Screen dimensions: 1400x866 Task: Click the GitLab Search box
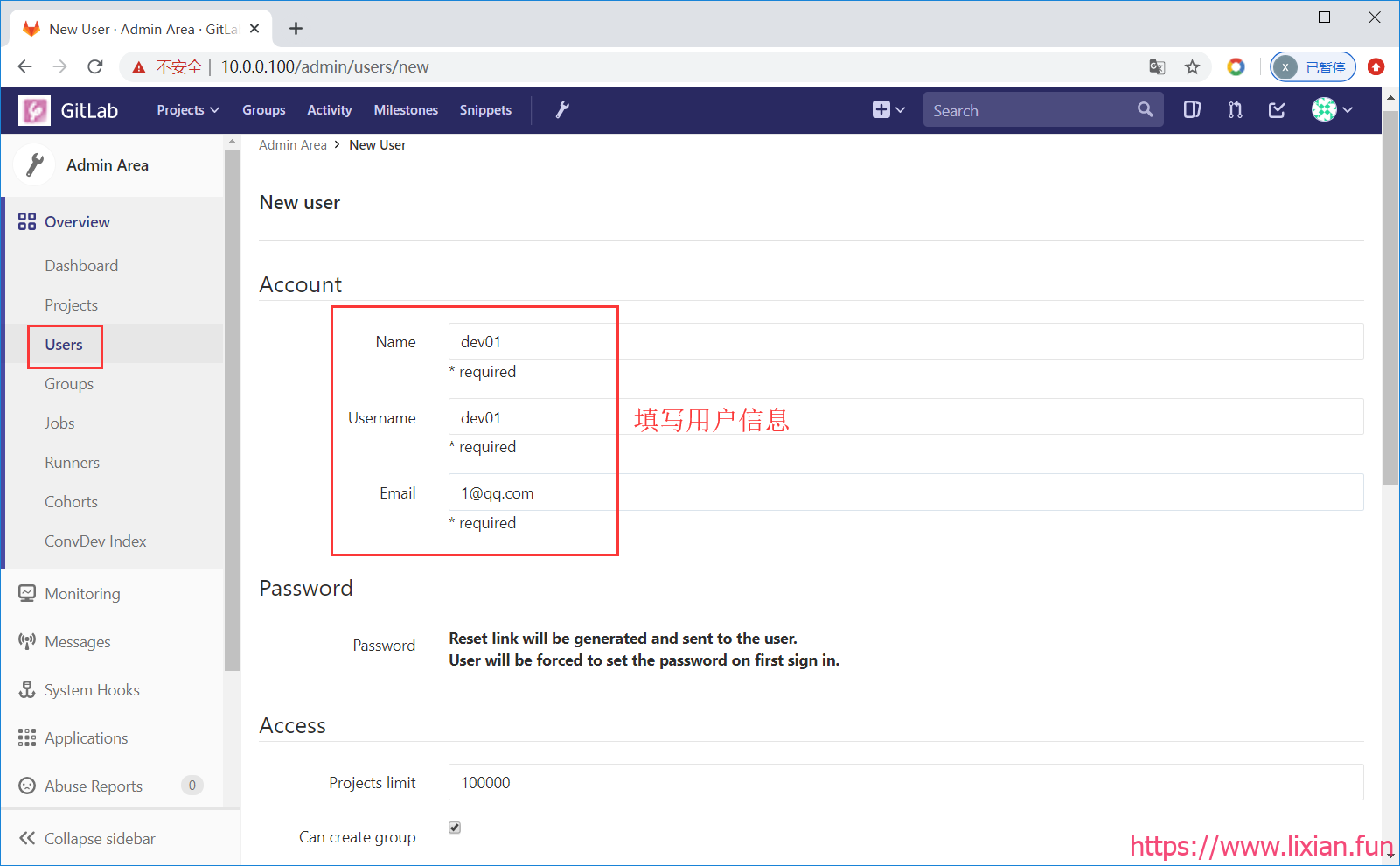tap(1042, 110)
